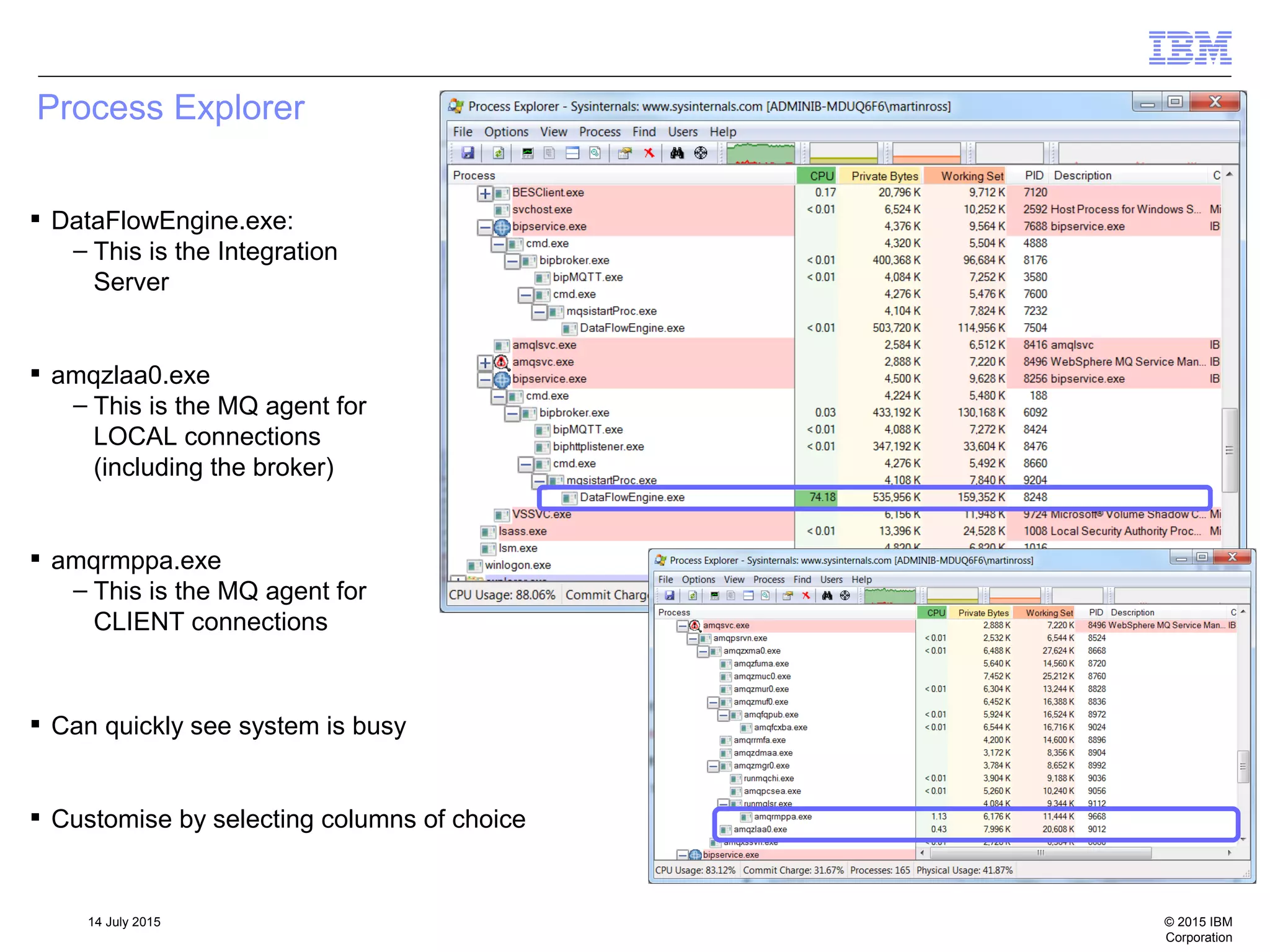This screenshot has width=1270, height=952.
Task: Click back window vertical scrollbar thumb
Action: pyautogui.click(x=1229, y=450)
